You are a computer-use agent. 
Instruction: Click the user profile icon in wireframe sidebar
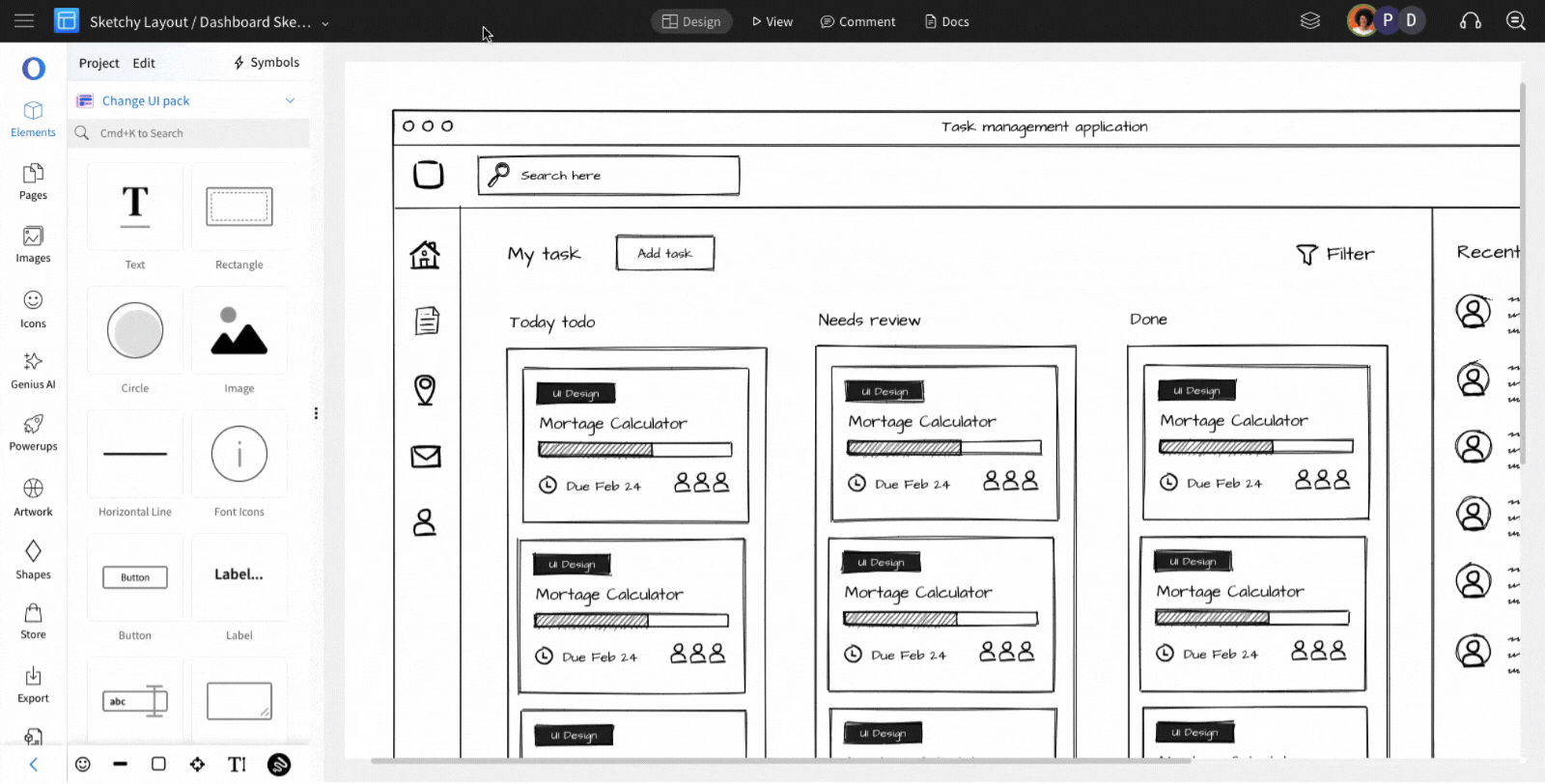click(x=424, y=522)
